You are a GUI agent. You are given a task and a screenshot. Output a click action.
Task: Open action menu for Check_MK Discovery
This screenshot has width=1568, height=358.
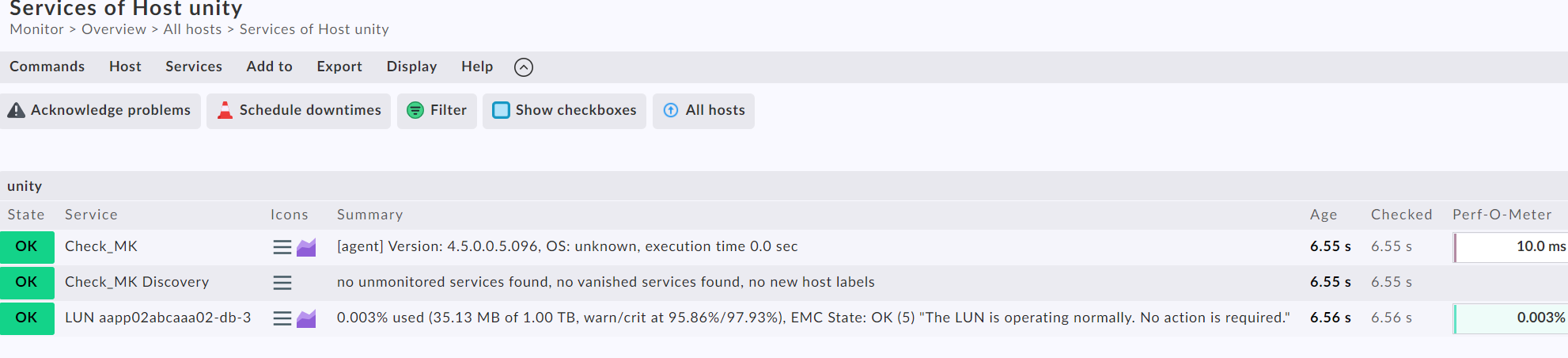click(282, 283)
